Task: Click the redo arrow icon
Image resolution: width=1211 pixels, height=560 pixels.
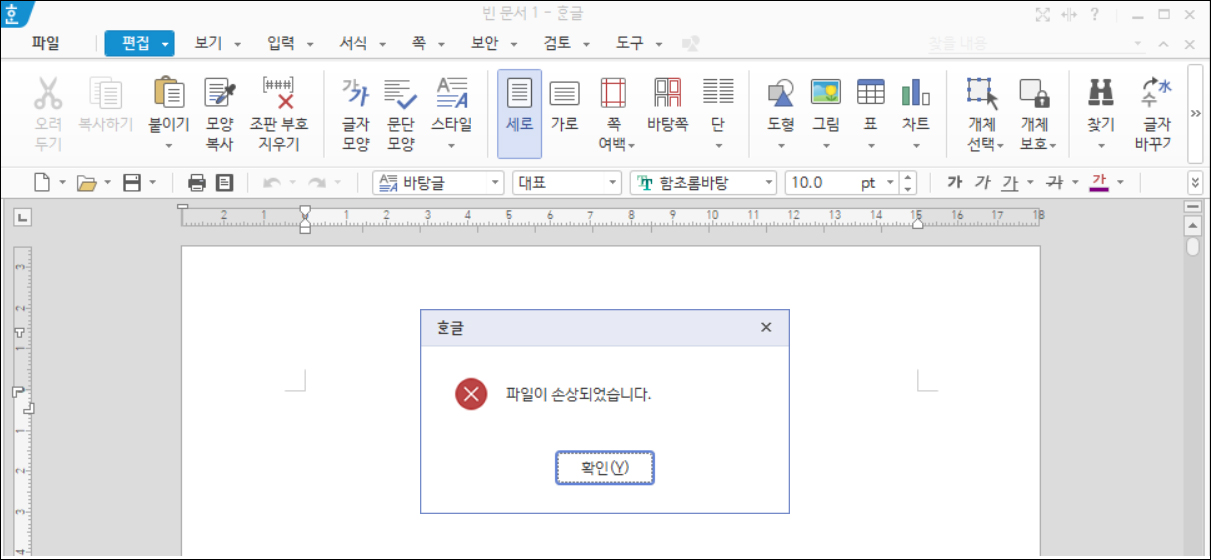Action: (317, 183)
